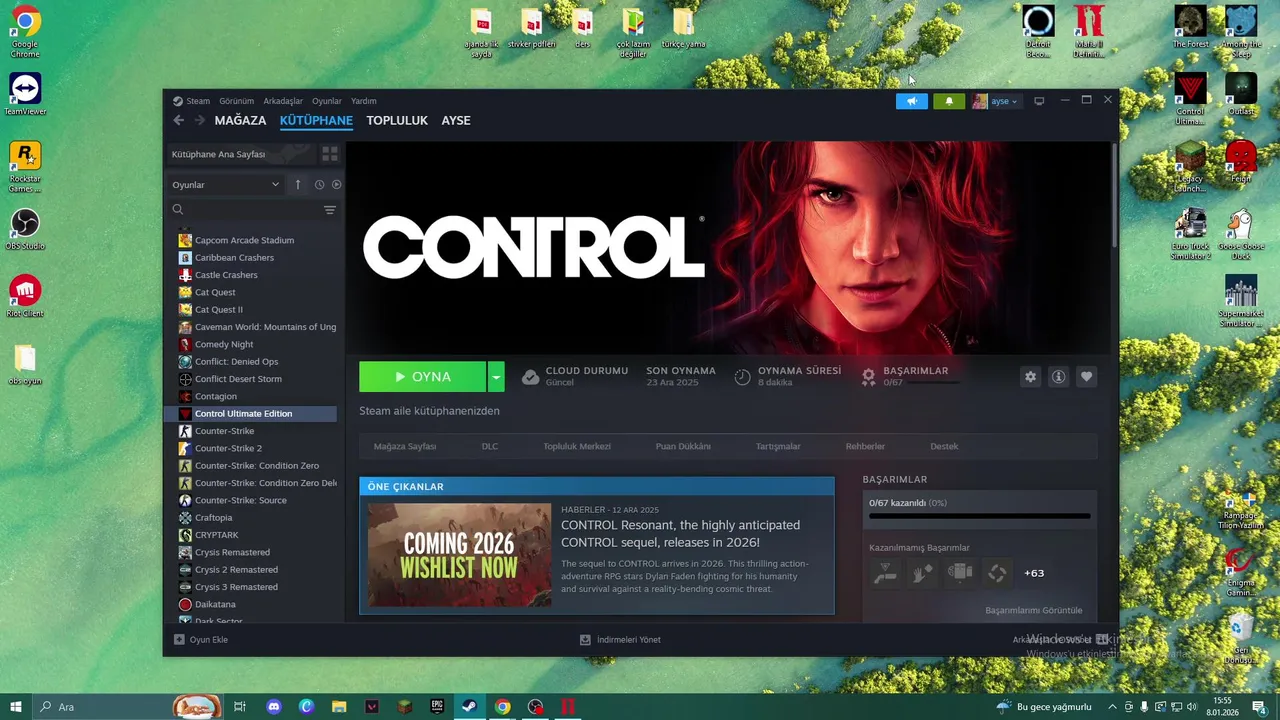Image resolution: width=1280 pixels, height=720 pixels.
Task: Click Epic Games in the taskbar
Action: [437, 707]
